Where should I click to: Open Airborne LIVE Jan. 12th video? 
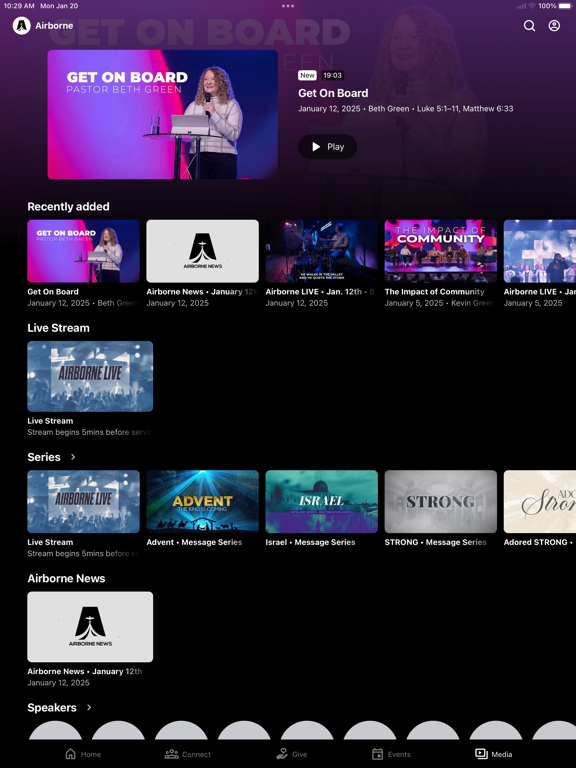click(321, 251)
